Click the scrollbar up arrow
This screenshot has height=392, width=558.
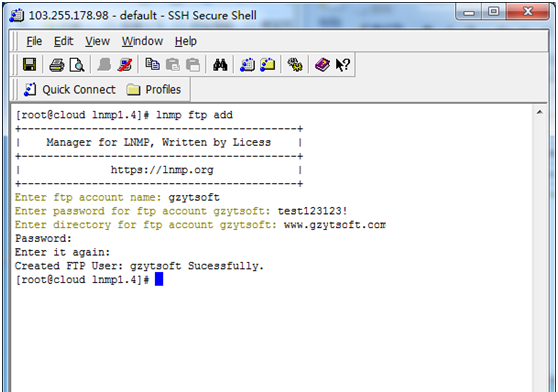539,112
